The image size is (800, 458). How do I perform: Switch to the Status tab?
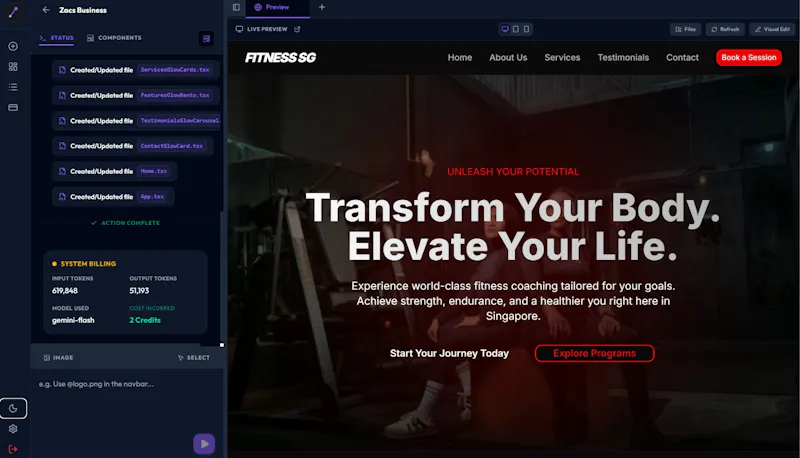(57, 38)
